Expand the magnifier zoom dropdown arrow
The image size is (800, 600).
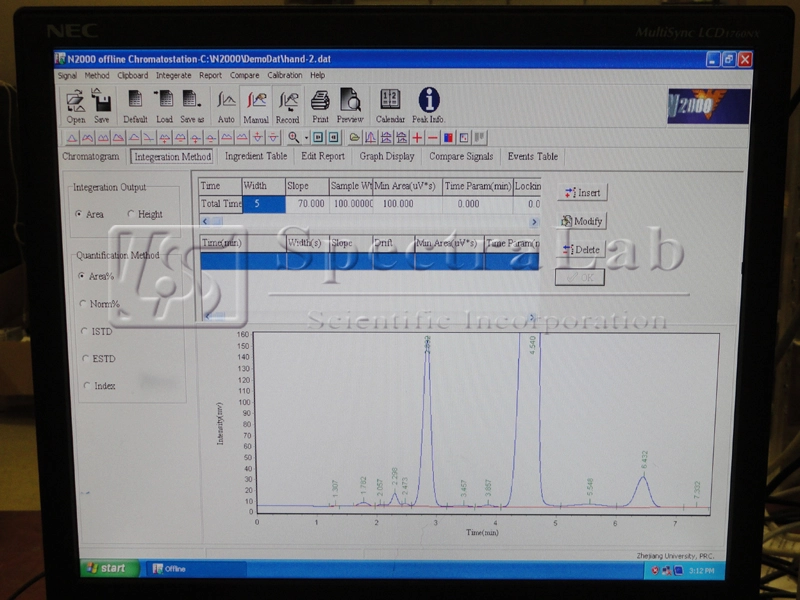point(304,137)
